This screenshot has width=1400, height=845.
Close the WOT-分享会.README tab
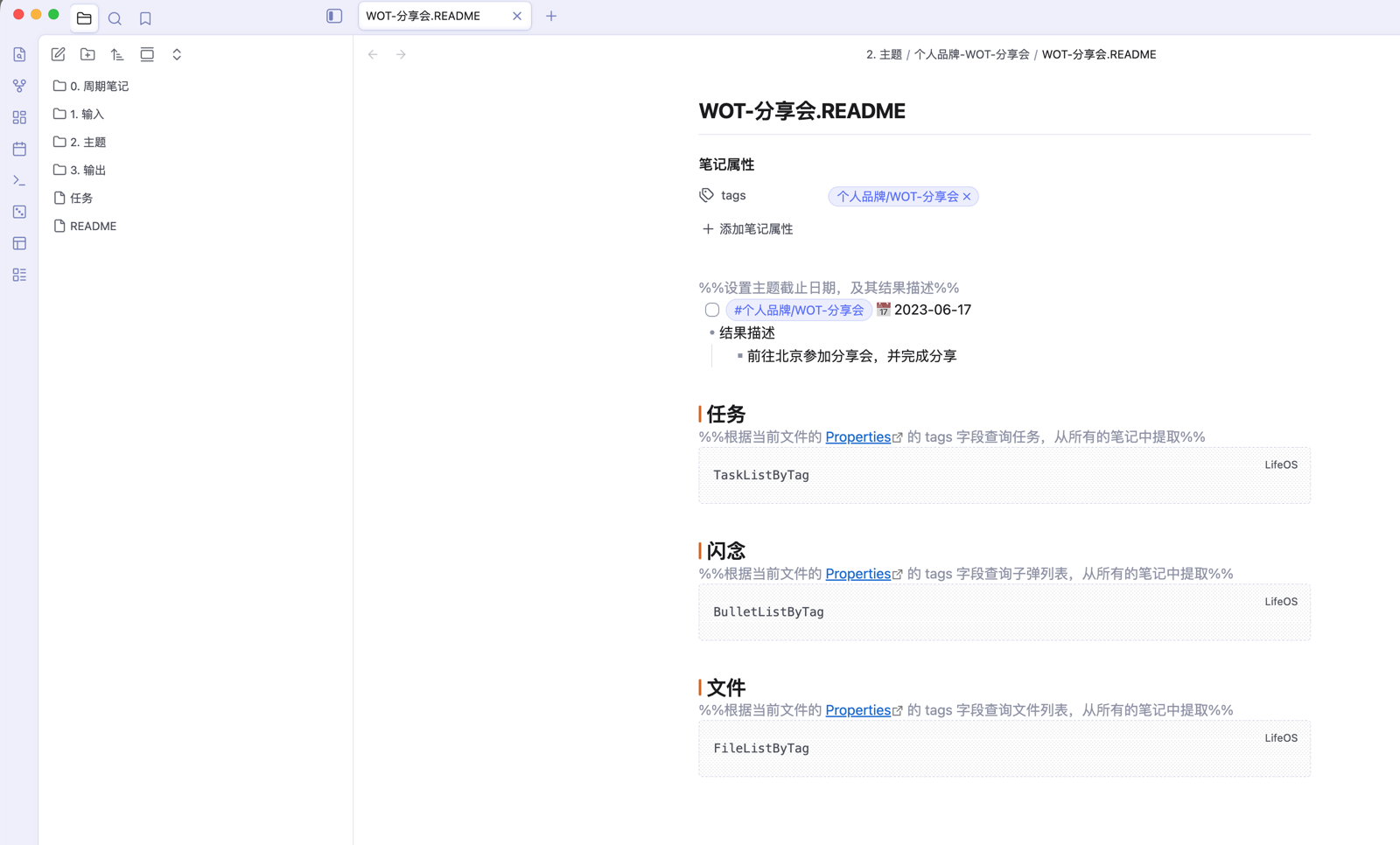(517, 16)
